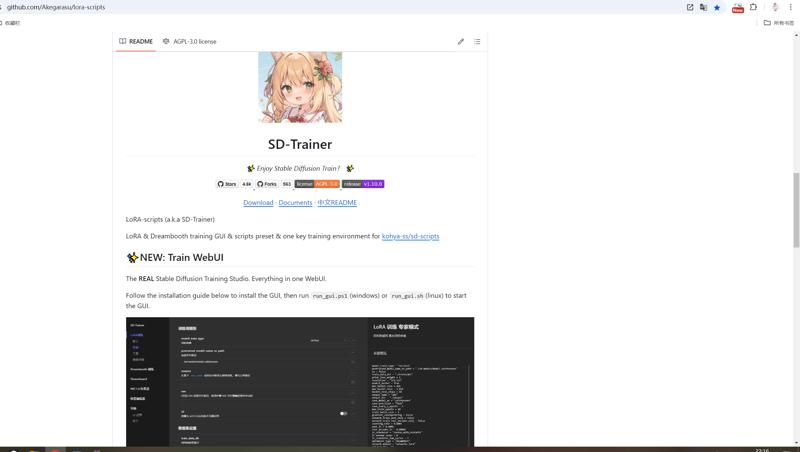The width and height of the screenshot is (800, 452).
Task: Switch to AGPL-3.0 license tab
Action: (x=189, y=41)
